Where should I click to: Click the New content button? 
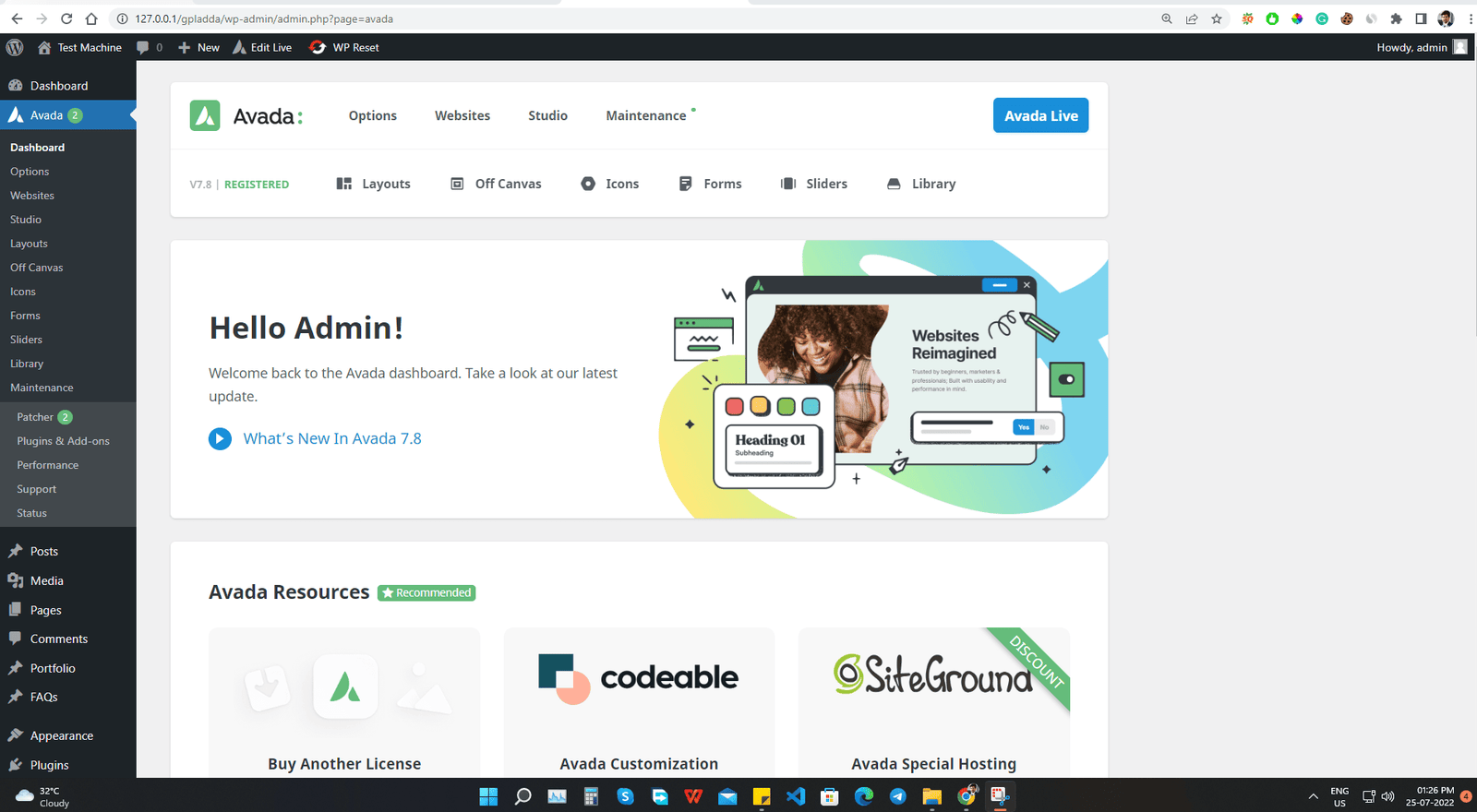pos(199,47)
